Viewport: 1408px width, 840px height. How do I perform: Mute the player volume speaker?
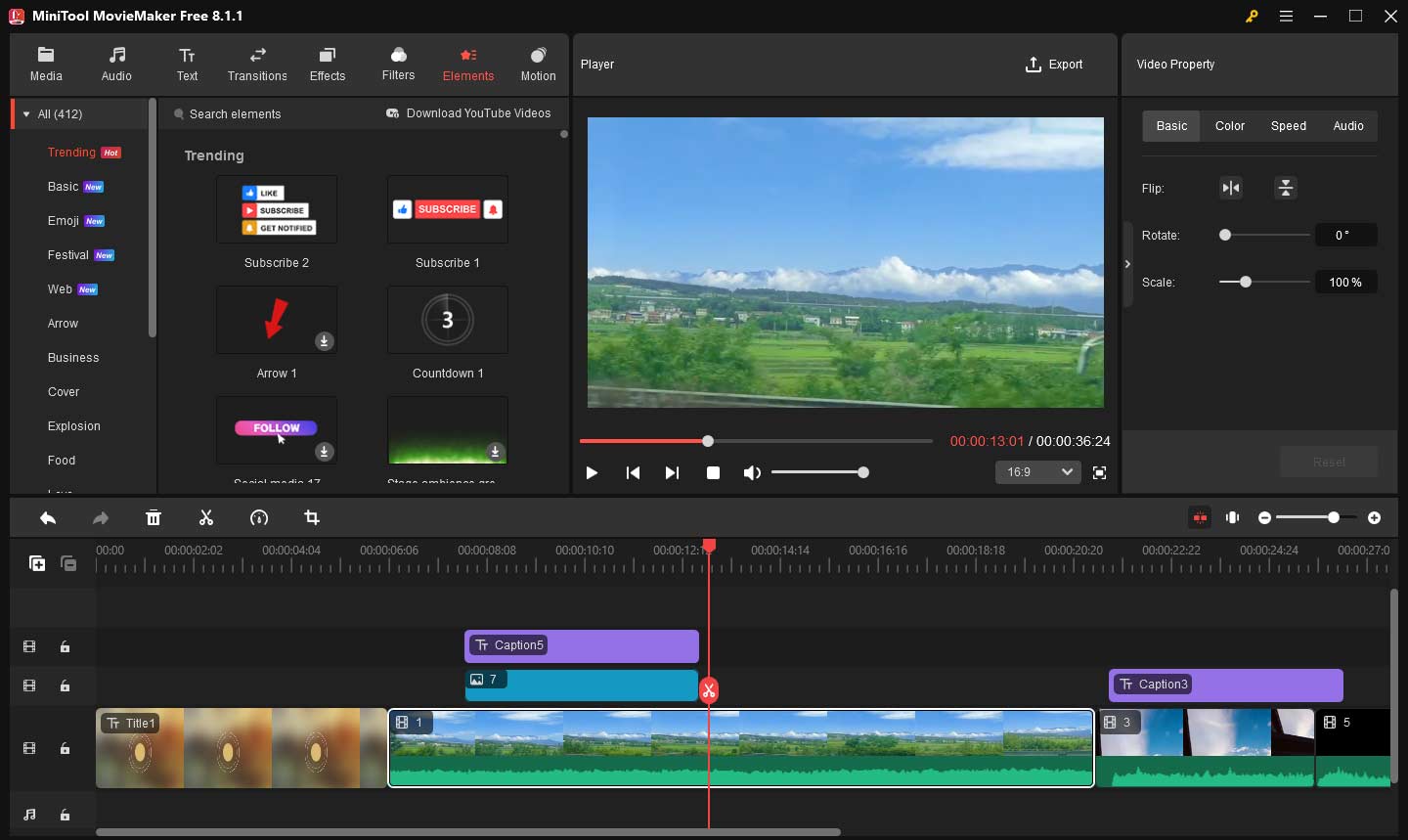(751, 472)
